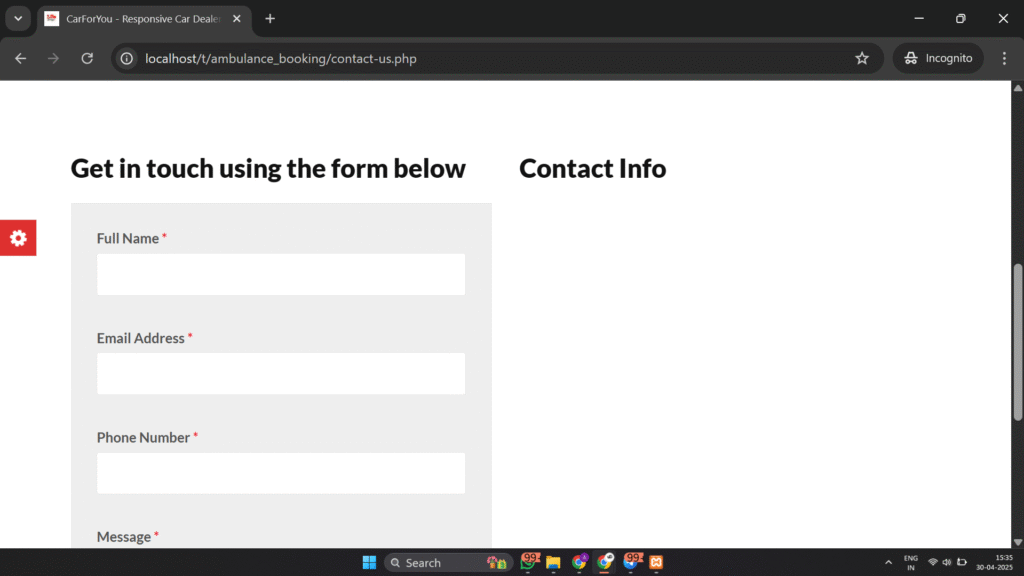1024x576 pixels.
Task: Click the 'Email Address' label
Action: [140, 338]
